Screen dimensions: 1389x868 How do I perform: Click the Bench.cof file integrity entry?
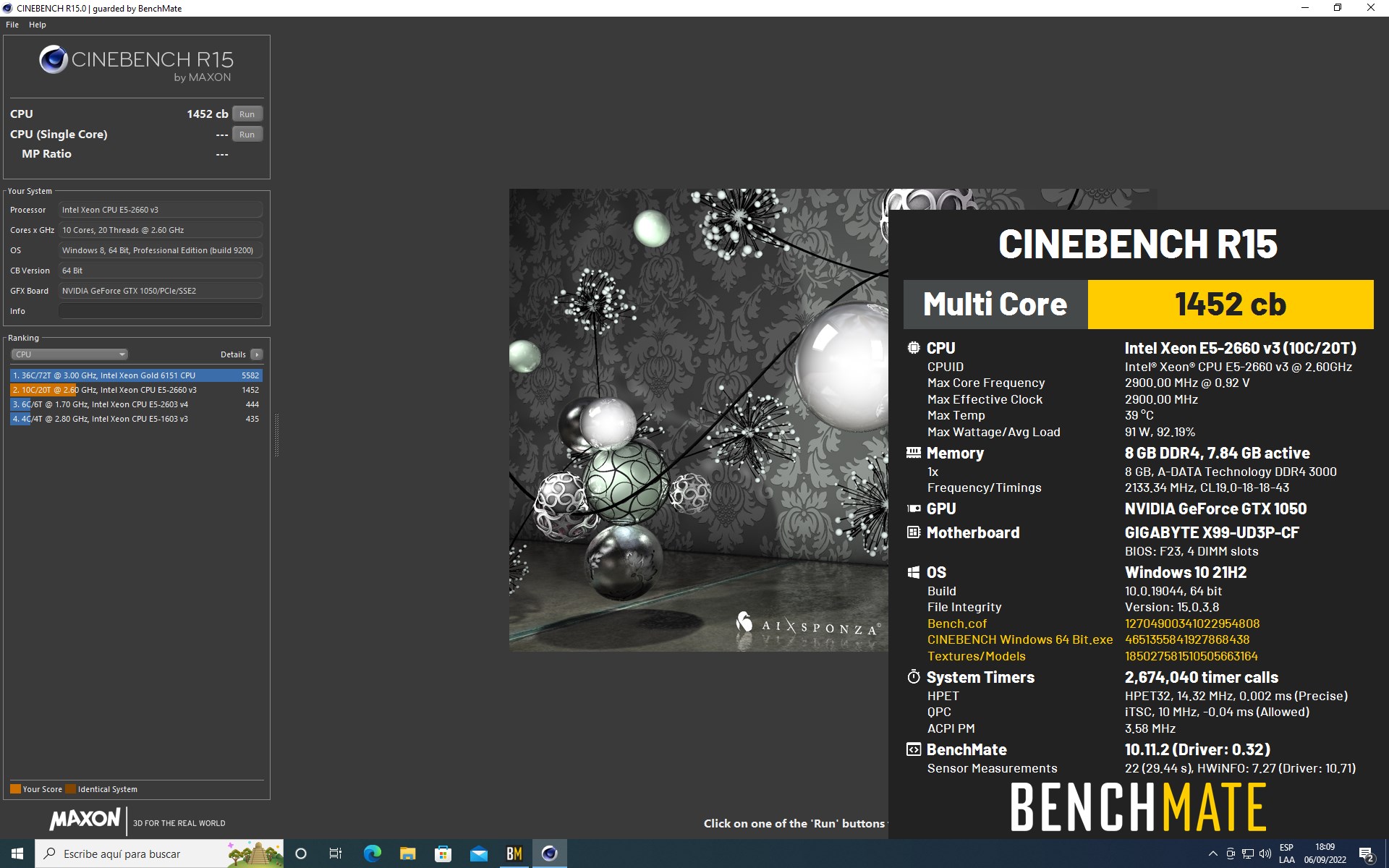click(957, 624)
